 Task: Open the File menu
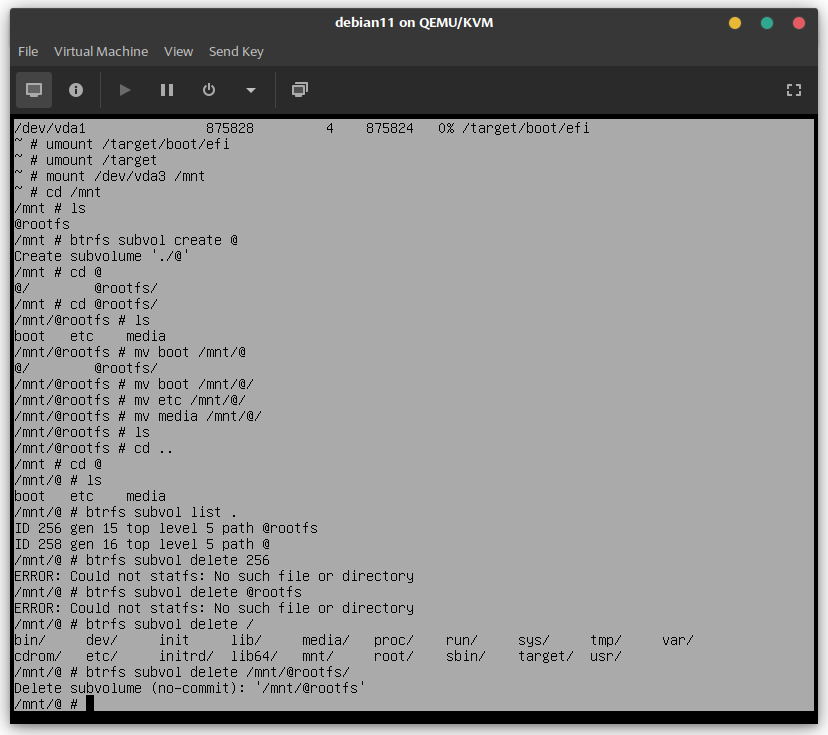28,51
